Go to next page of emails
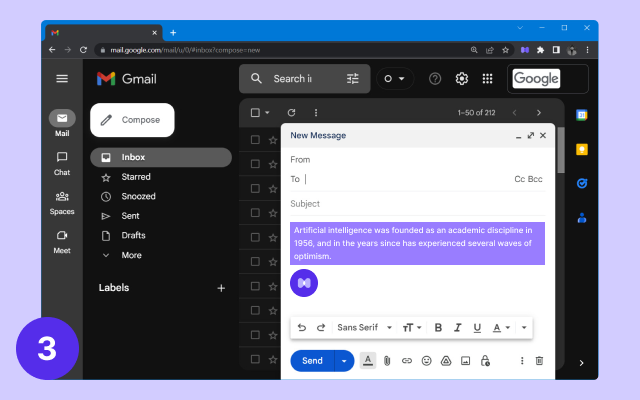 pos(539,113)
